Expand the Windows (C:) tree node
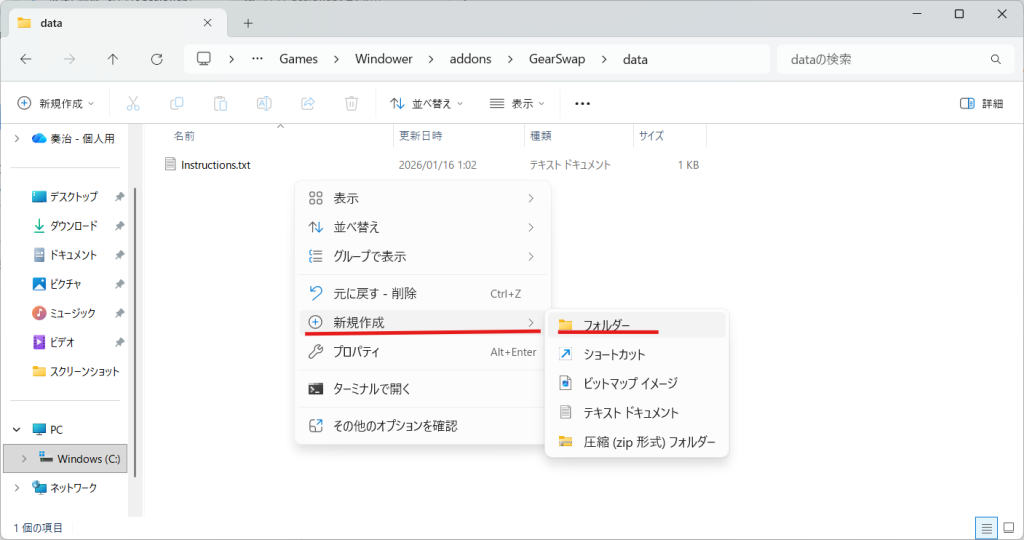1024x540 pixels. point(24,459)
